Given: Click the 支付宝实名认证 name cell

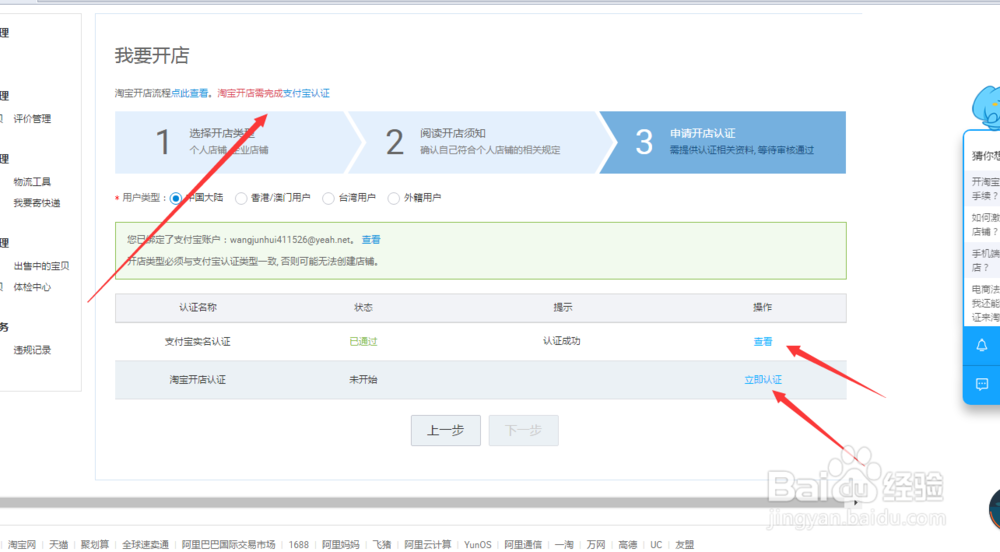Looking at the screenshot, I should click(198, 342).
